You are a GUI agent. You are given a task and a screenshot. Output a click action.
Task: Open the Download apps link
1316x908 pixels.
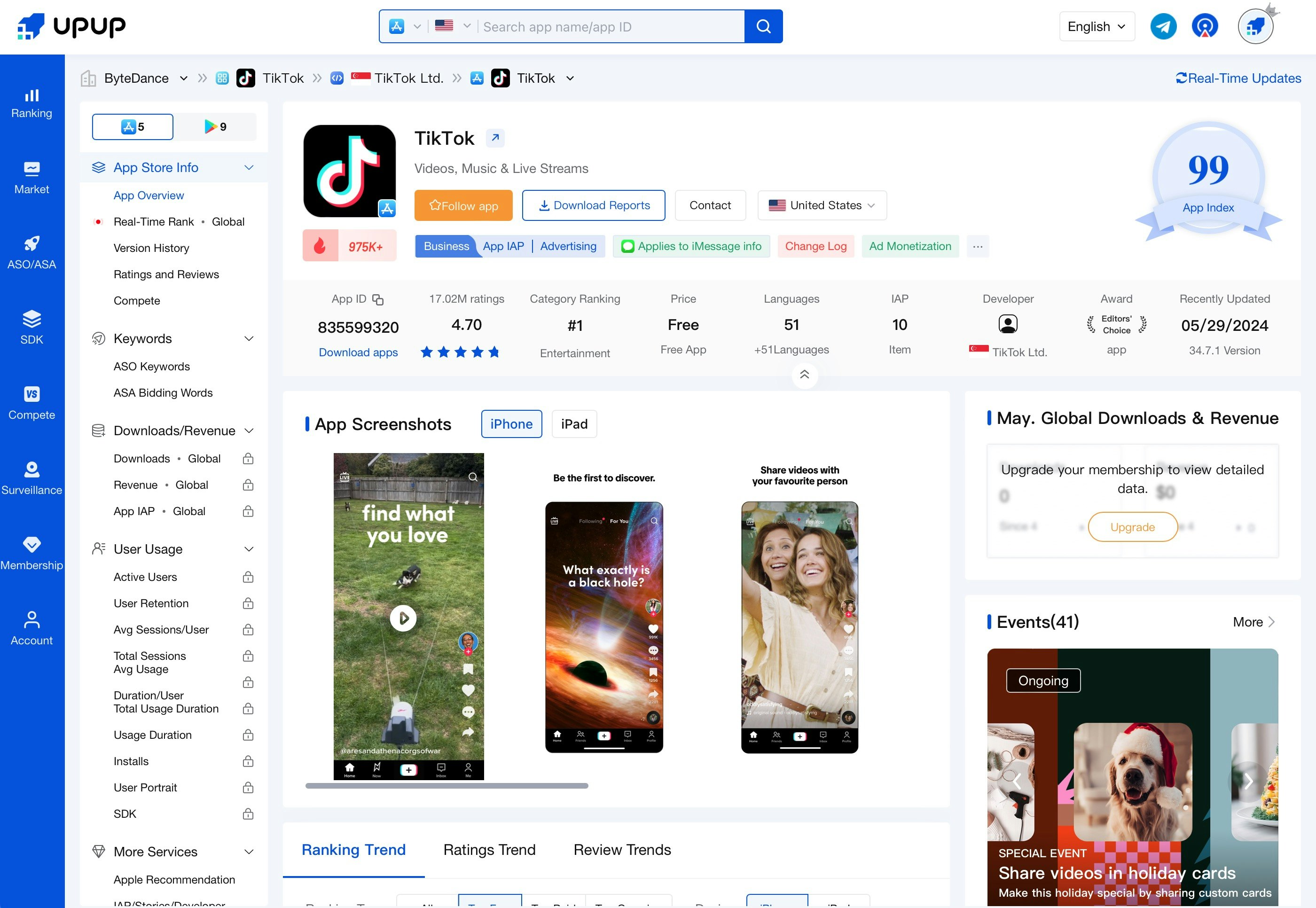358,352
